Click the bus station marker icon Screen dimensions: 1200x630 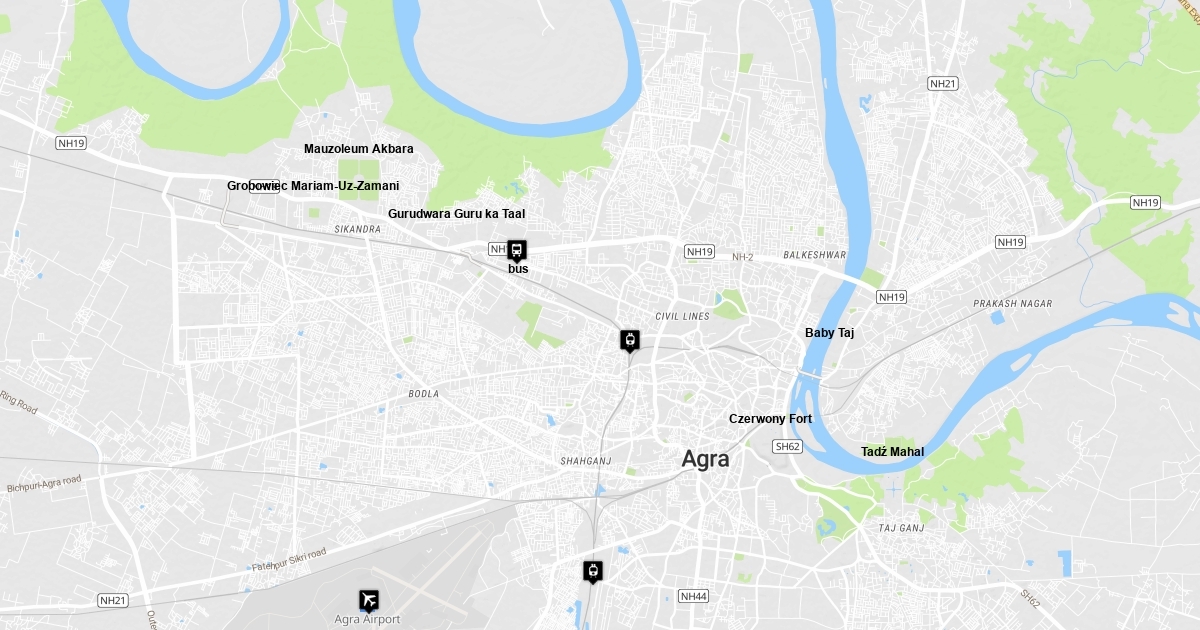tap(517, 251)
